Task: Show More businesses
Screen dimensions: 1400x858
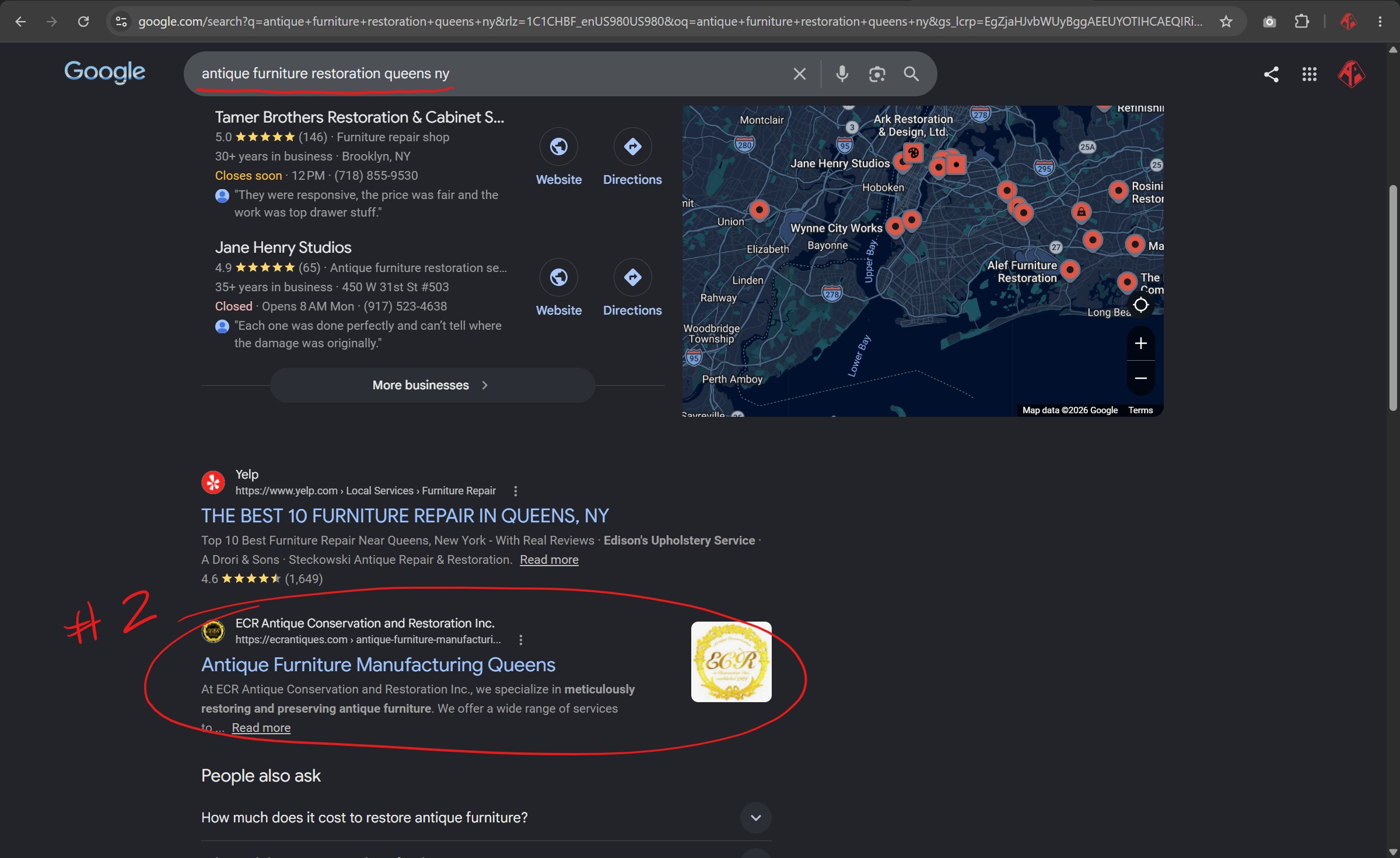Action: (x=432, y=385)
